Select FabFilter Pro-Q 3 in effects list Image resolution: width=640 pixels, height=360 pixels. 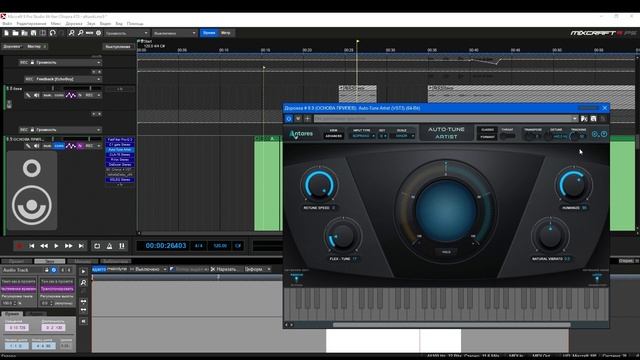[120, 140]
